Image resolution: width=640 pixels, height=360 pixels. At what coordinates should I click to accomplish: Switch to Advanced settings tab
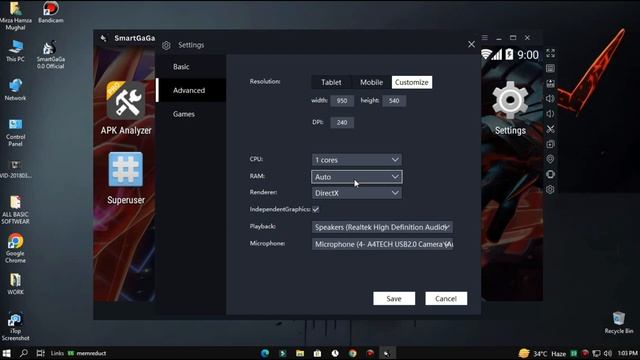click(191, 90)
